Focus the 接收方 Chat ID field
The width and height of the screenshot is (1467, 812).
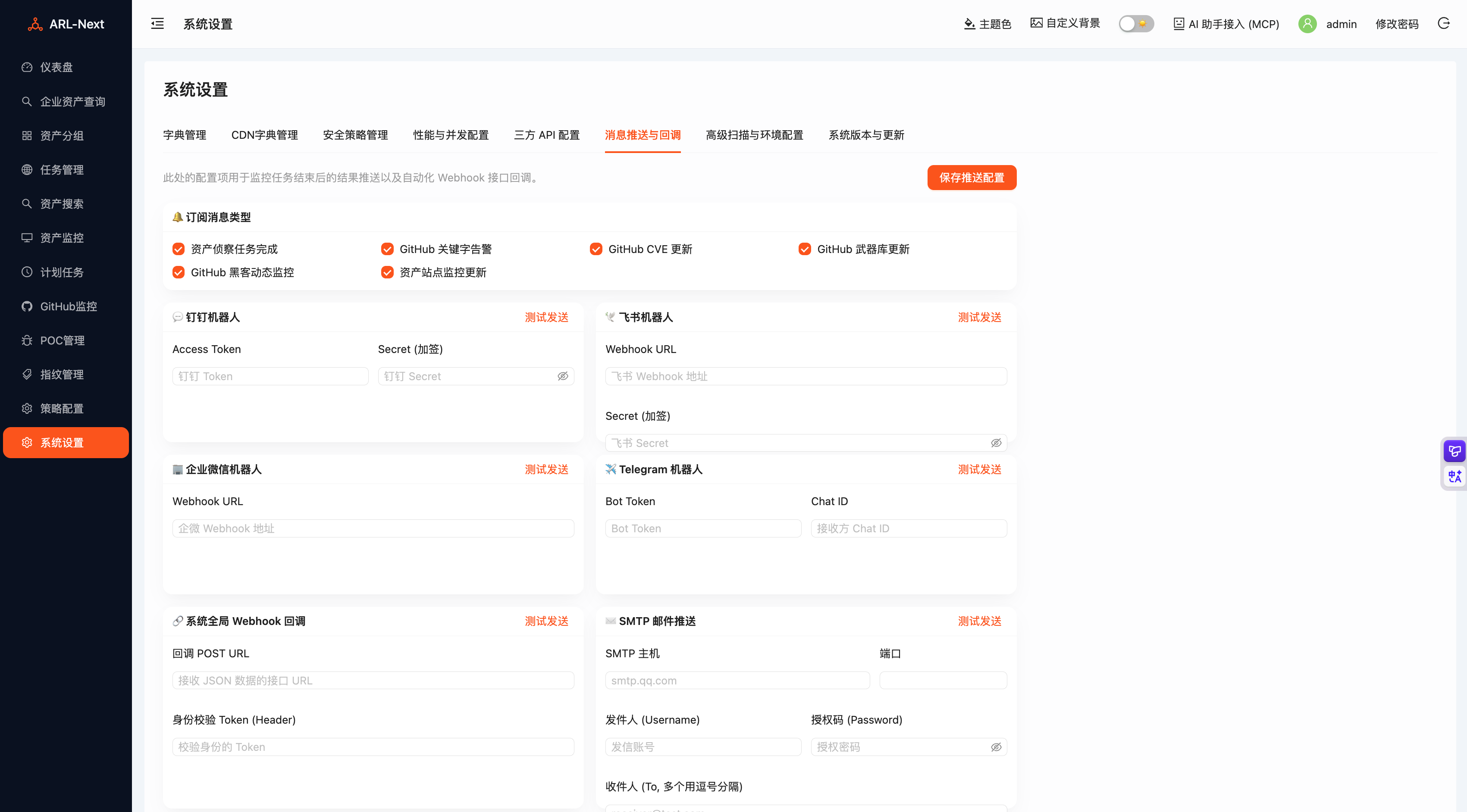[909, 528]
